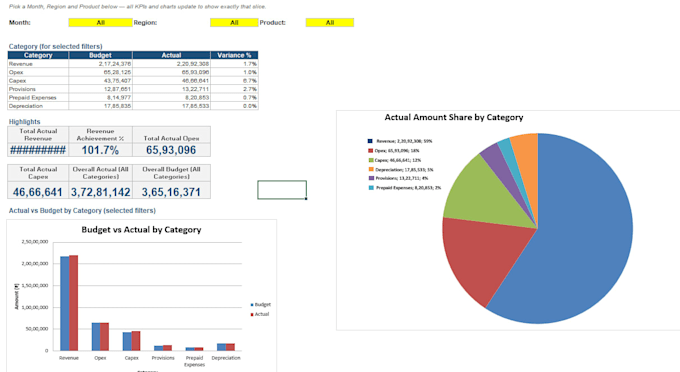Select the Total Actual Opex value 65,93,096
This screenshot has width=680, height=372.
[171, 150]
